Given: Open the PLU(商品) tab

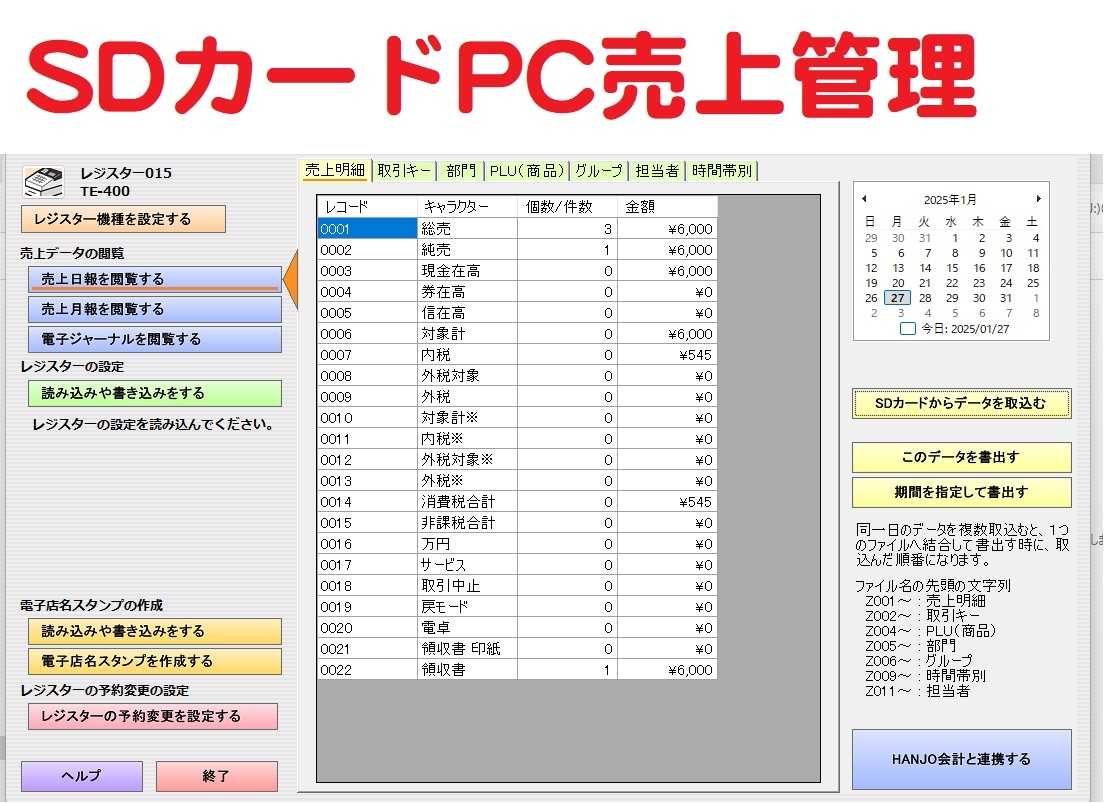Looking at the screenshot, I should [527, 171].
